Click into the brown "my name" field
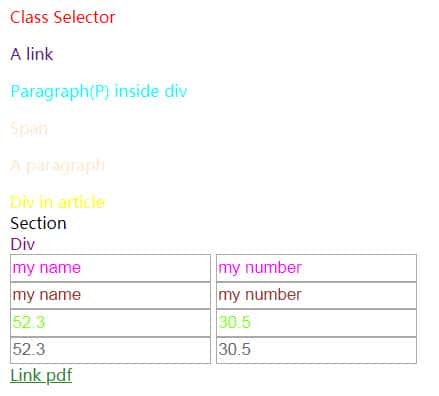This screenshot has height=396, width=439. click(x=110, y=295)
